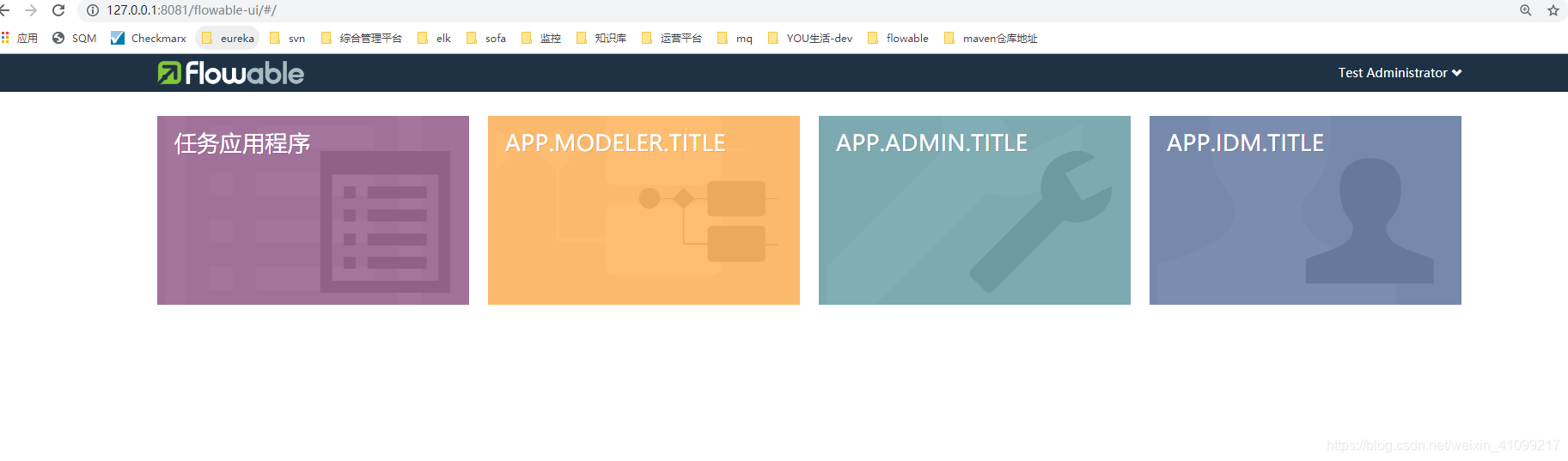Open the maven仓库地址 bookmark folder
Viewport: 1568px width, 461px height.
pos(991,38)
